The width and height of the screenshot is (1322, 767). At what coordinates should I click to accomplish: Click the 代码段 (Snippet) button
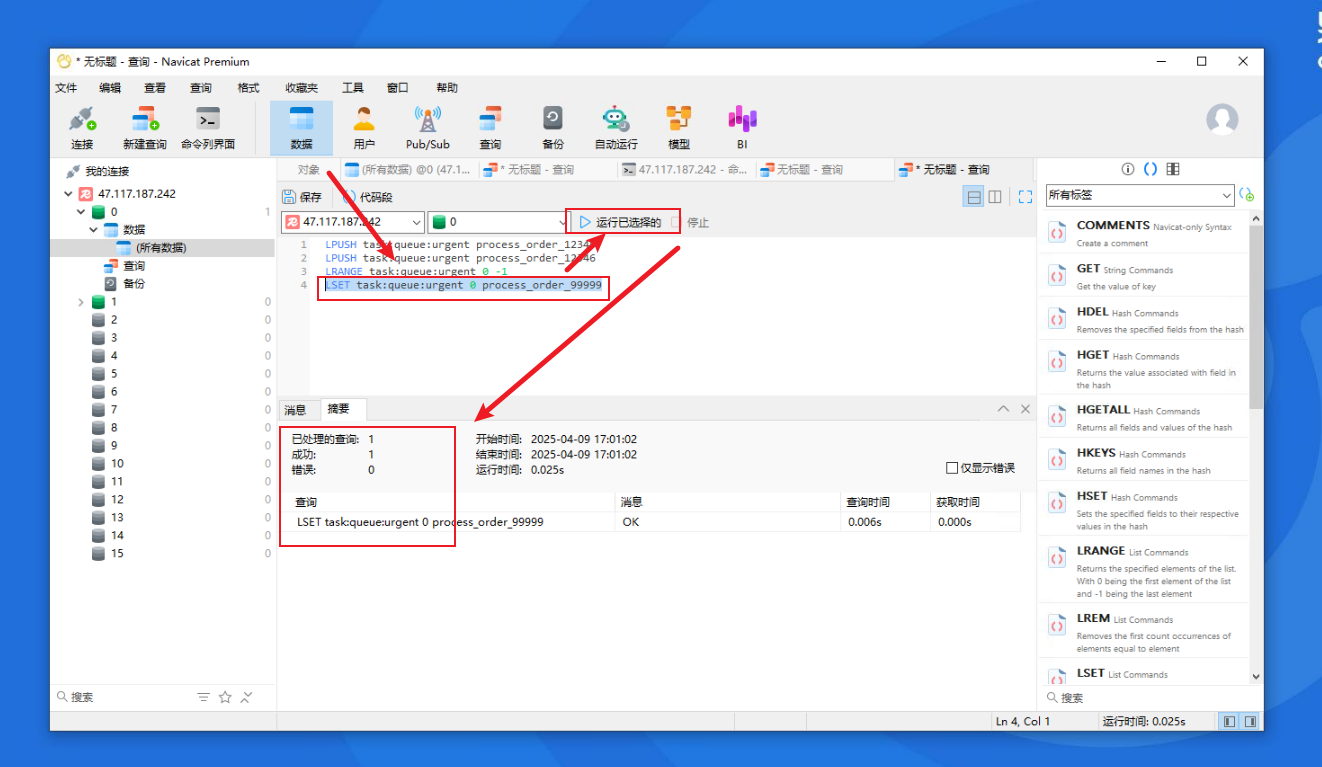point(367,197)
